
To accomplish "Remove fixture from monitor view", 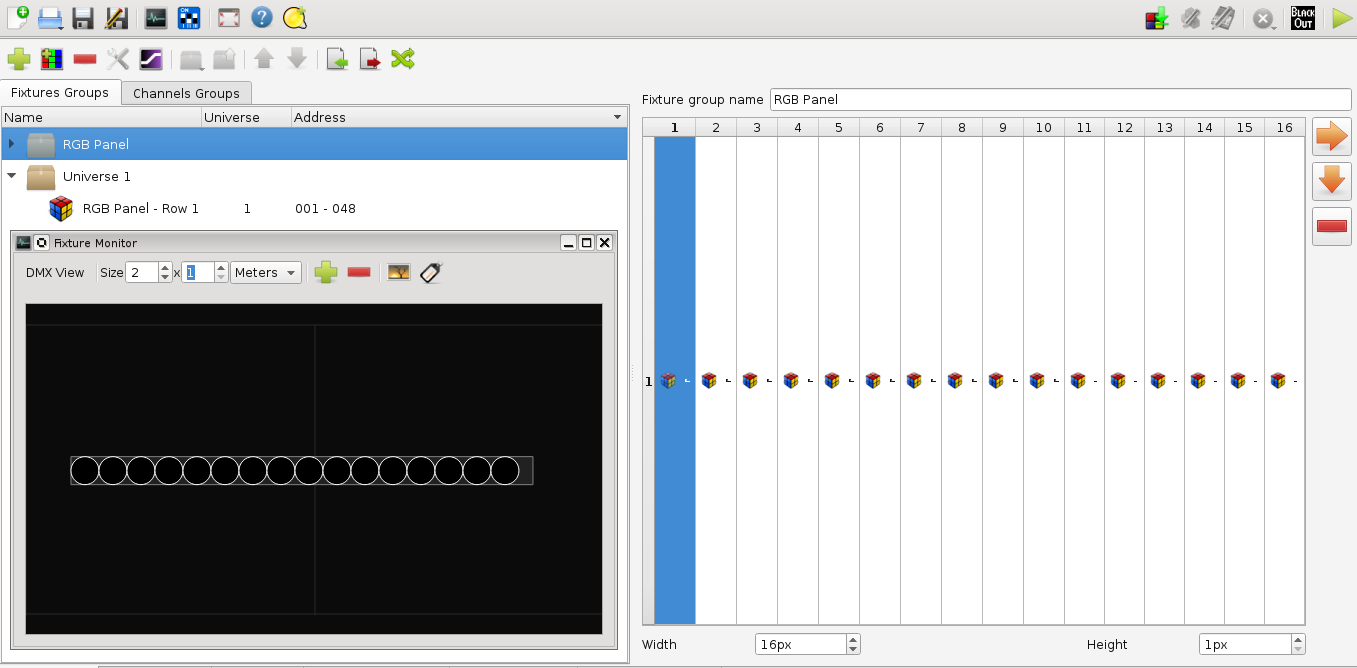I will (x=359, y=272).
